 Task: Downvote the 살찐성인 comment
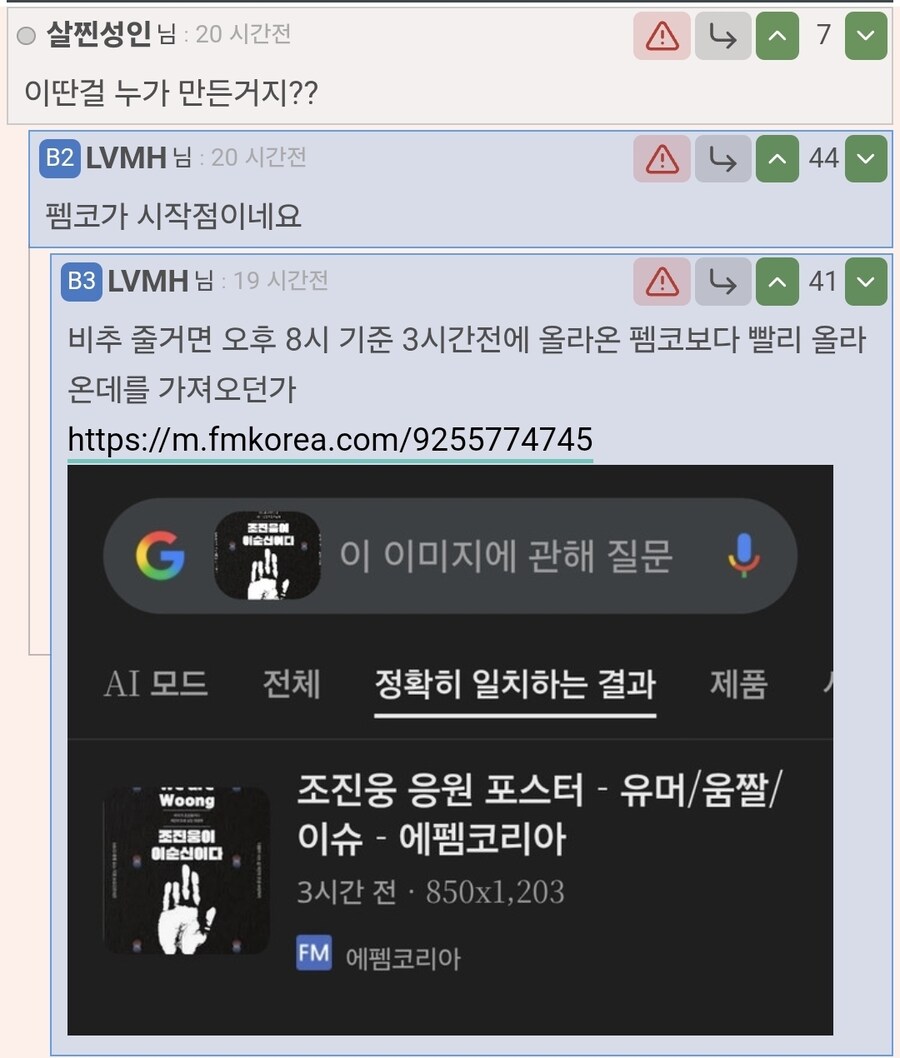pyautogui.click(x=866, y=35)
